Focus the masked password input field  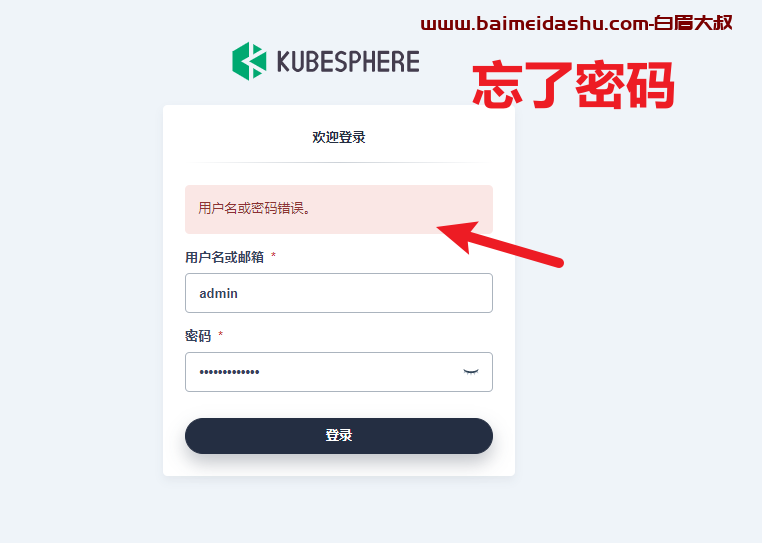tap(339, 372)
